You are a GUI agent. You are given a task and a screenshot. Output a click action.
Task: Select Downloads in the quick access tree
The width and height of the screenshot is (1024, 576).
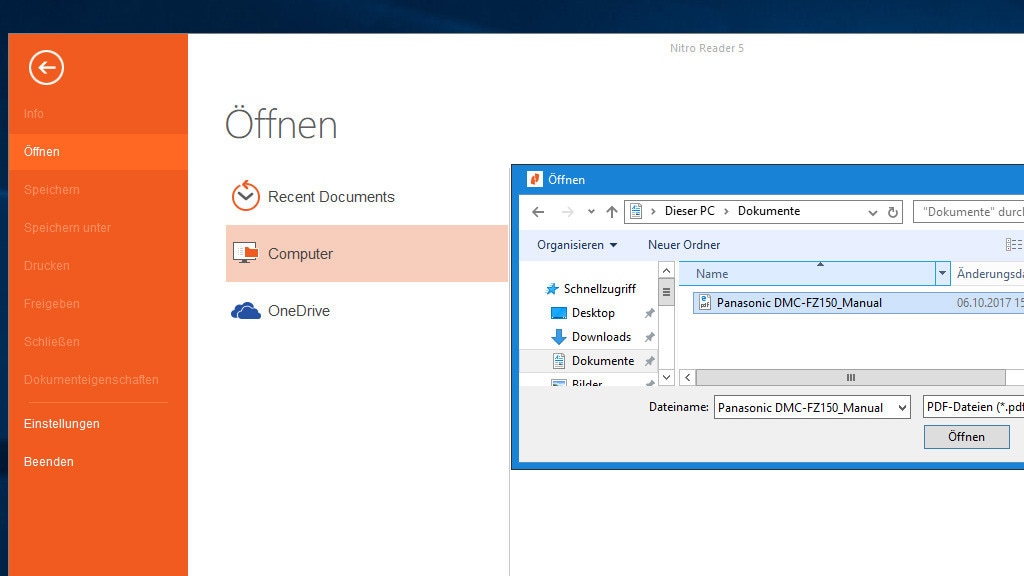(x=601, y=337)
